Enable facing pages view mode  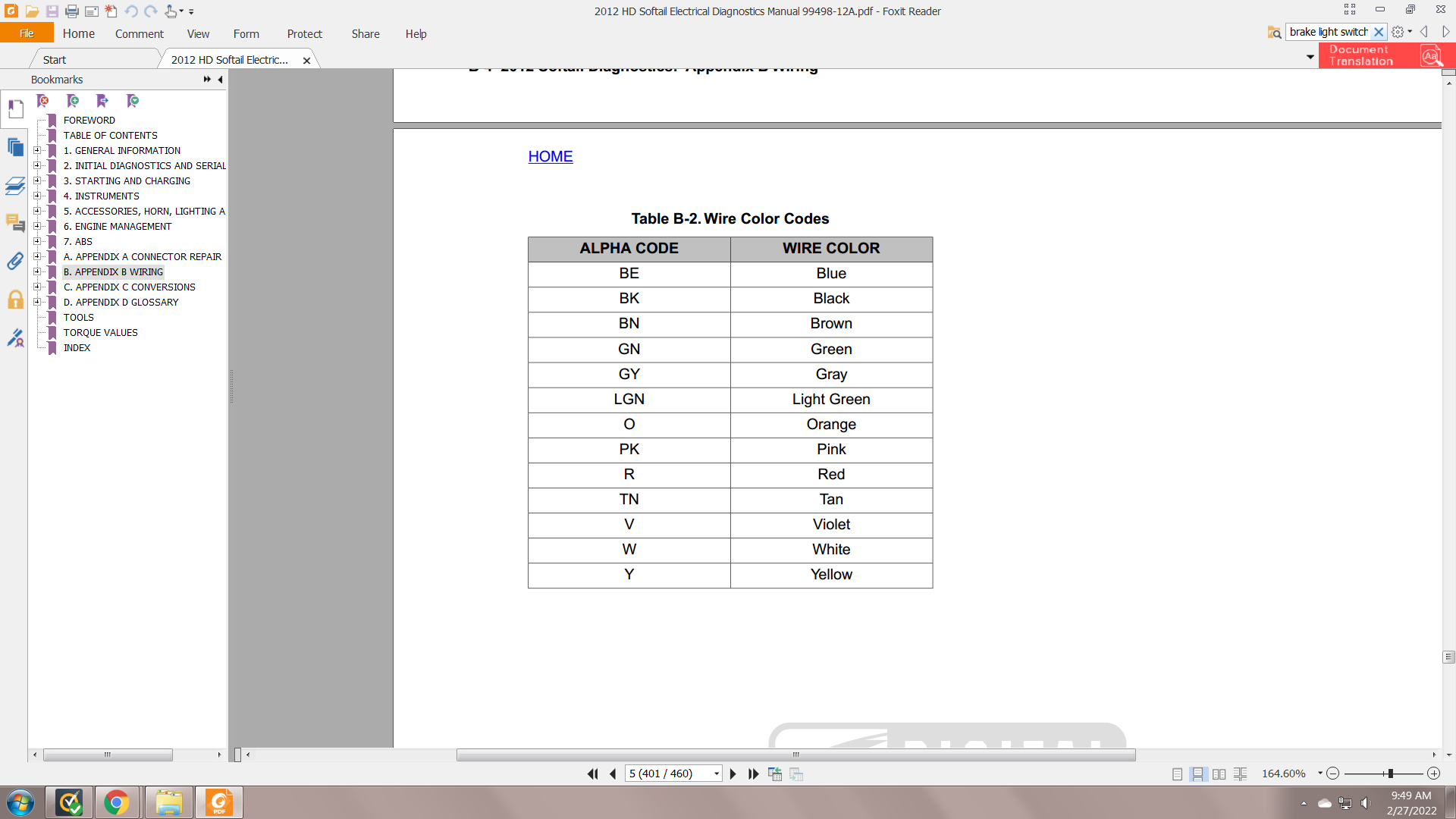point(1219,774)
